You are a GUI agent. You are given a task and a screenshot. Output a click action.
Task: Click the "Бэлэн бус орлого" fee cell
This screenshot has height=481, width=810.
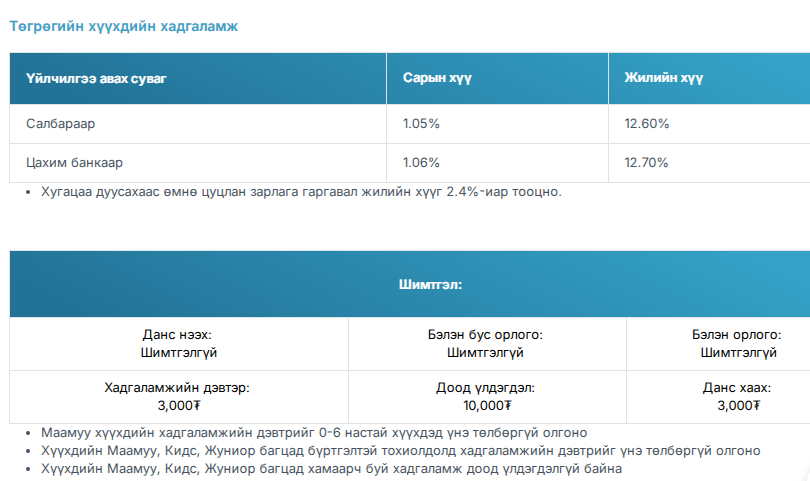pos(487,343)
